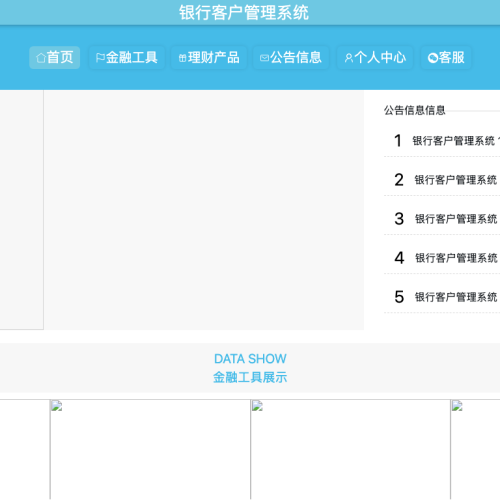The image size is (500, 500).
Task: Open the 客服 customer service menu item
Action: click(446, 58)
